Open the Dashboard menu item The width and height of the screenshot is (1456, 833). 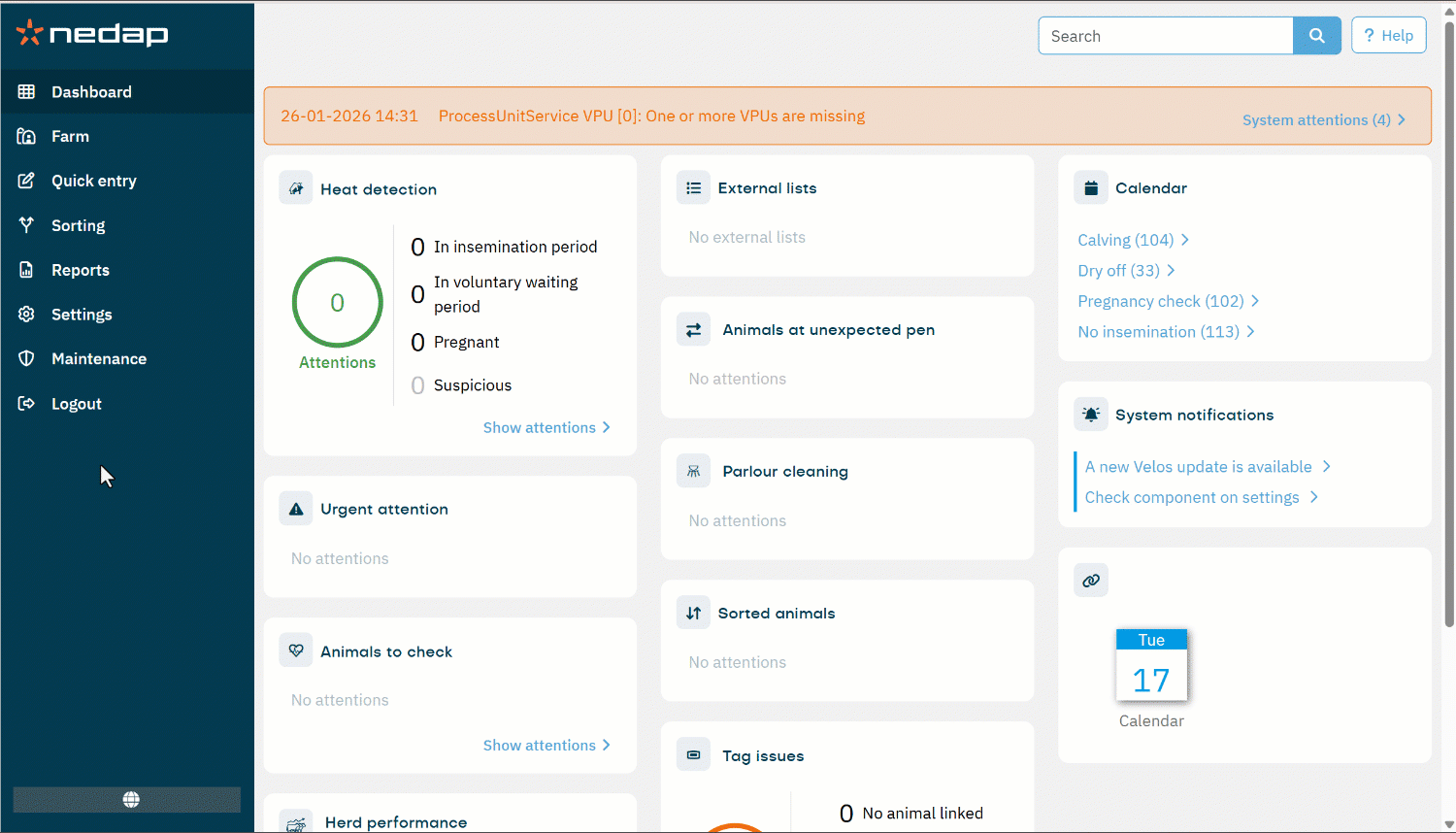[127, 91]
